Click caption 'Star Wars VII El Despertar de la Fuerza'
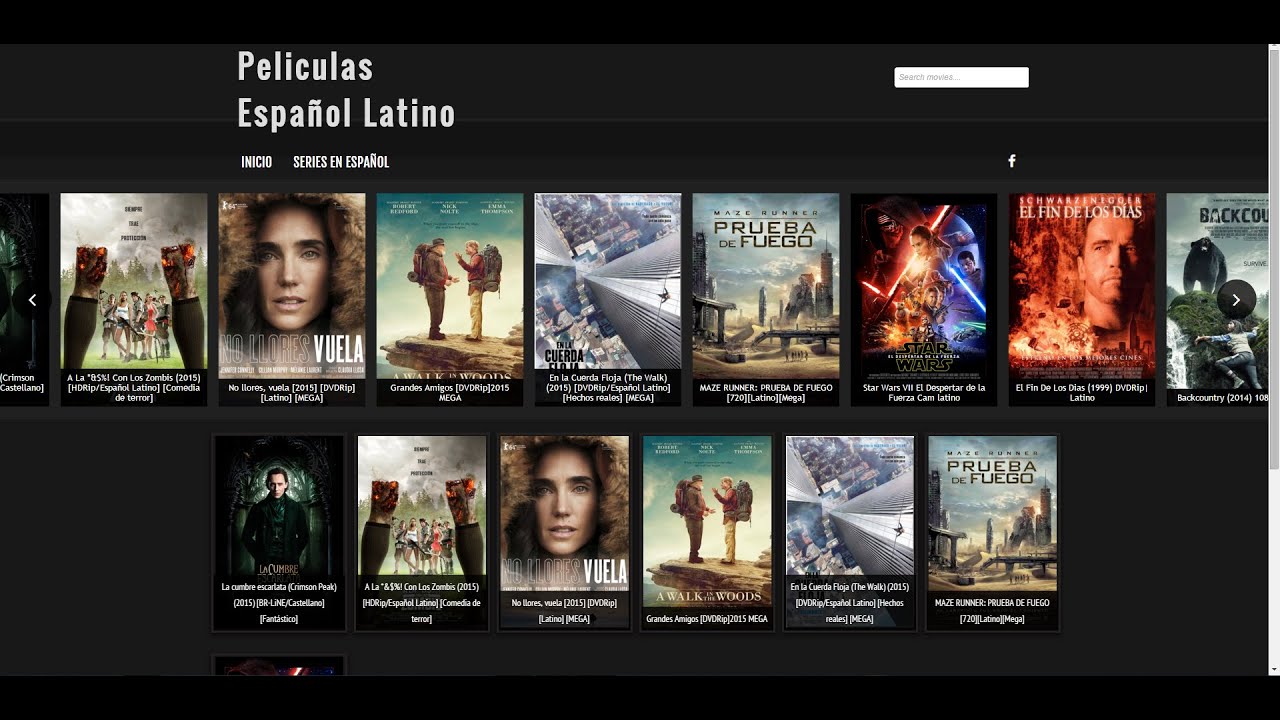This screenshot has height=720, width=1280. pos(924,392)
